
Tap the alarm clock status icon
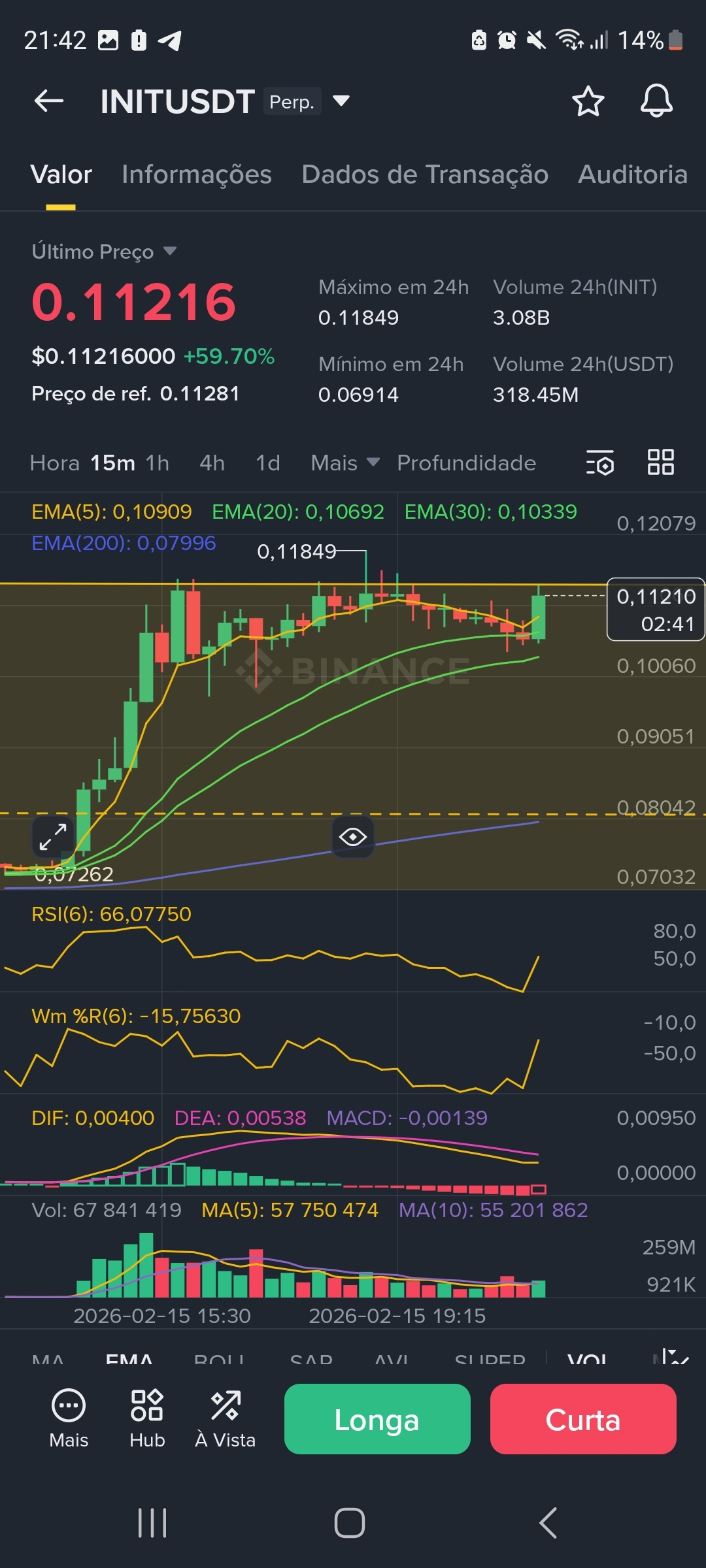point(507,41)
